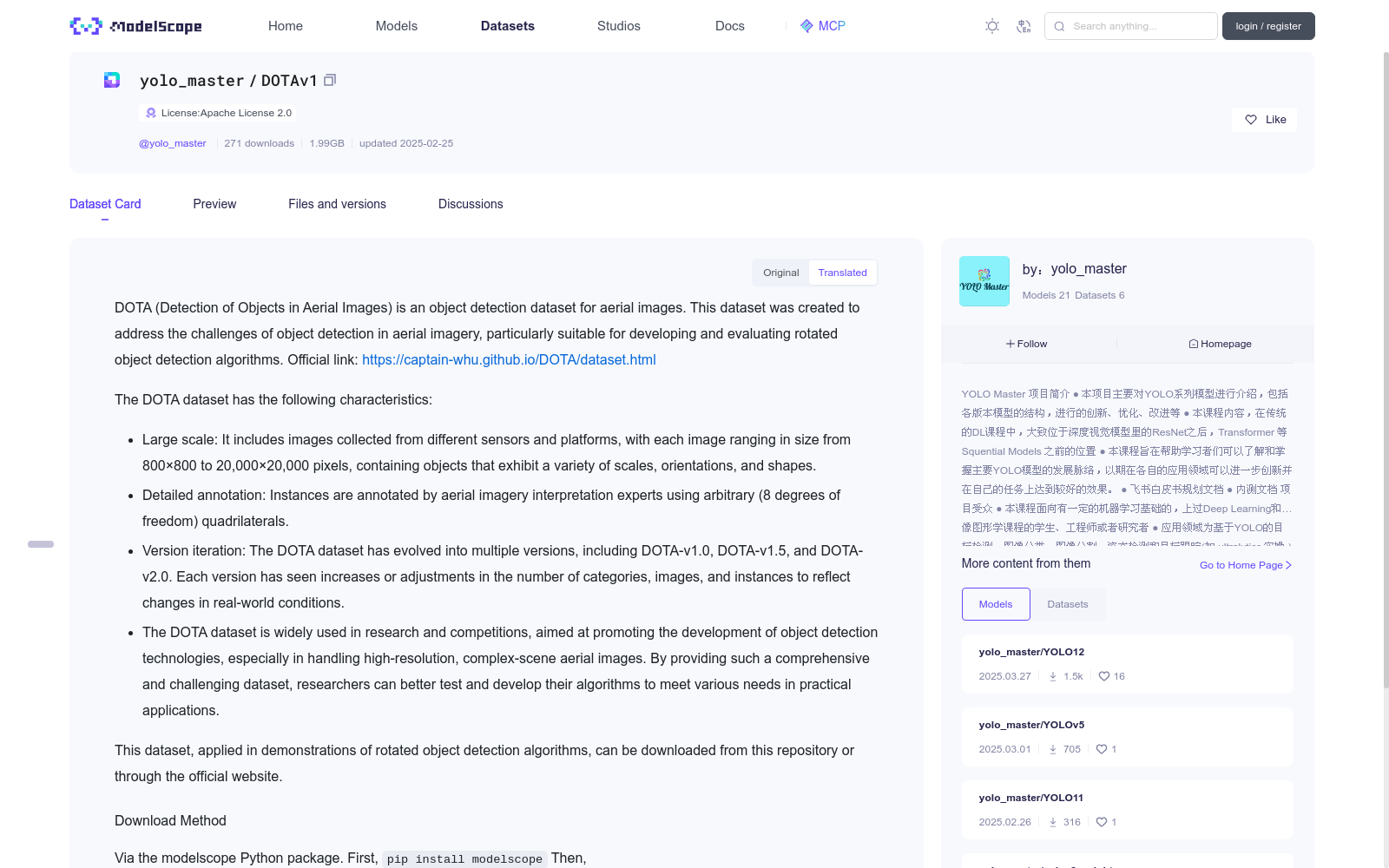The height and width of the screenshot is (868, 1389).
Task: Click the heart icon on YOLO11 card
Action: point(1102,822)
